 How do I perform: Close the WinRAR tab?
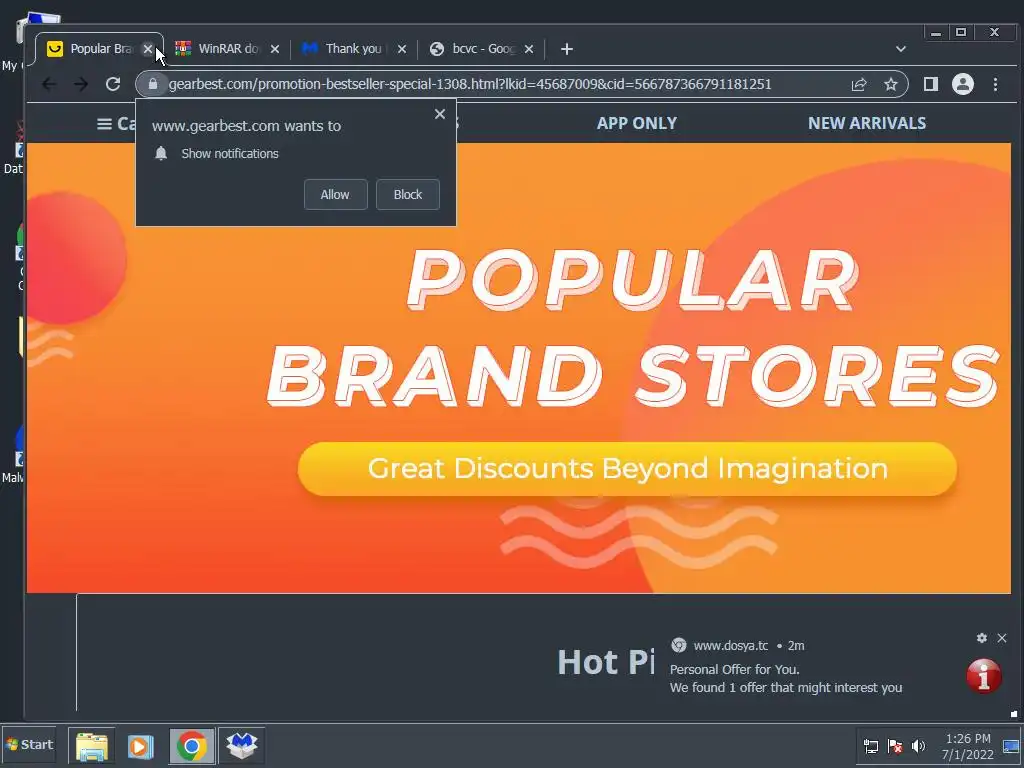(275, 49)
